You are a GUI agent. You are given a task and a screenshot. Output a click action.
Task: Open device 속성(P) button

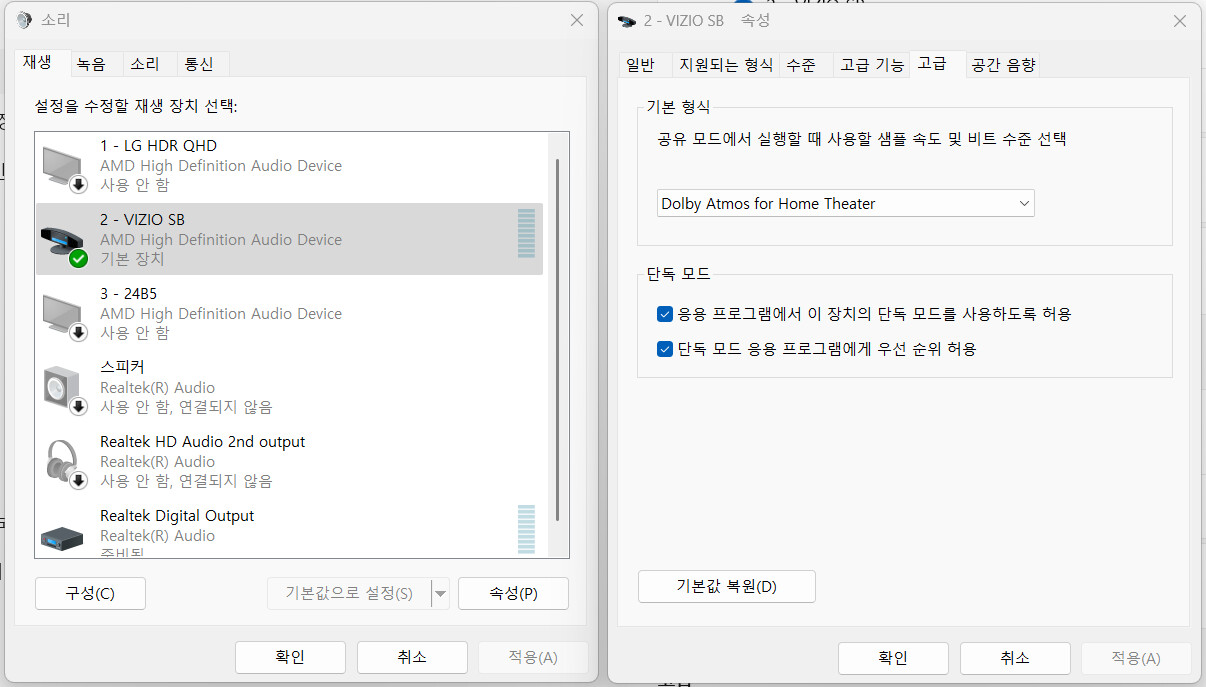[x=513, y=593]
